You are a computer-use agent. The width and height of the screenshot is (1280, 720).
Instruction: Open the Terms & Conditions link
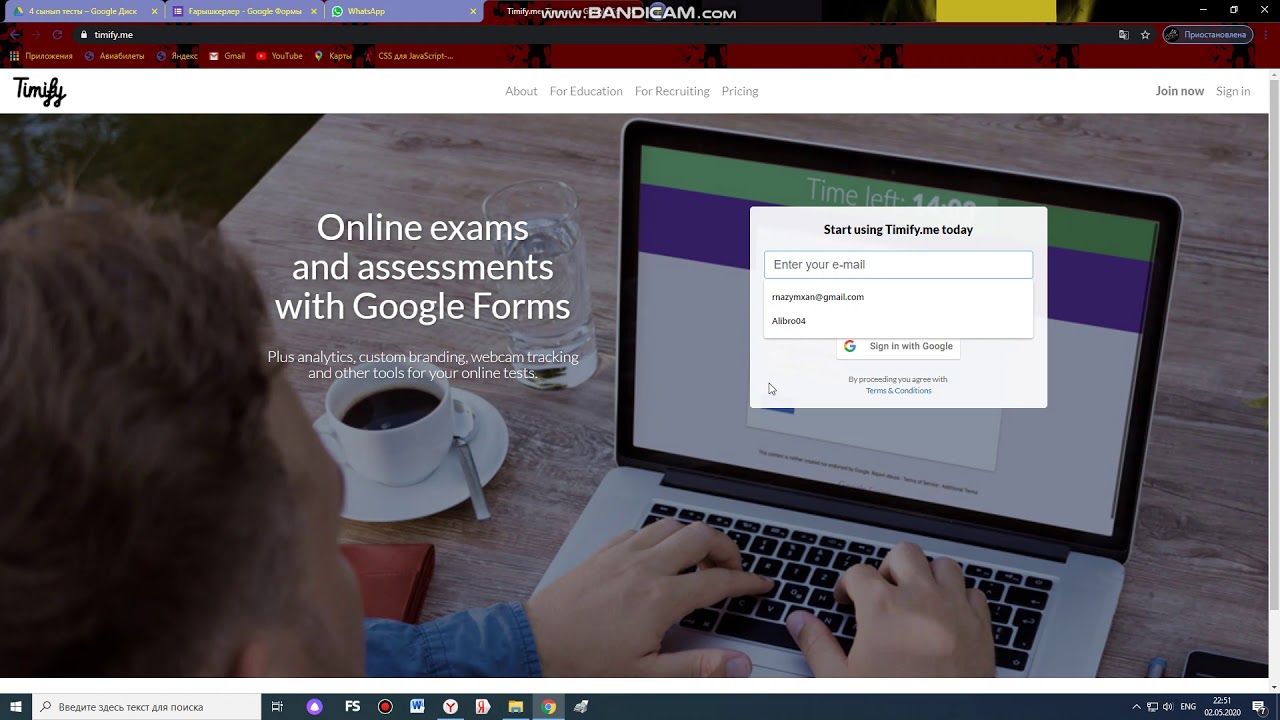coord(898,391)
